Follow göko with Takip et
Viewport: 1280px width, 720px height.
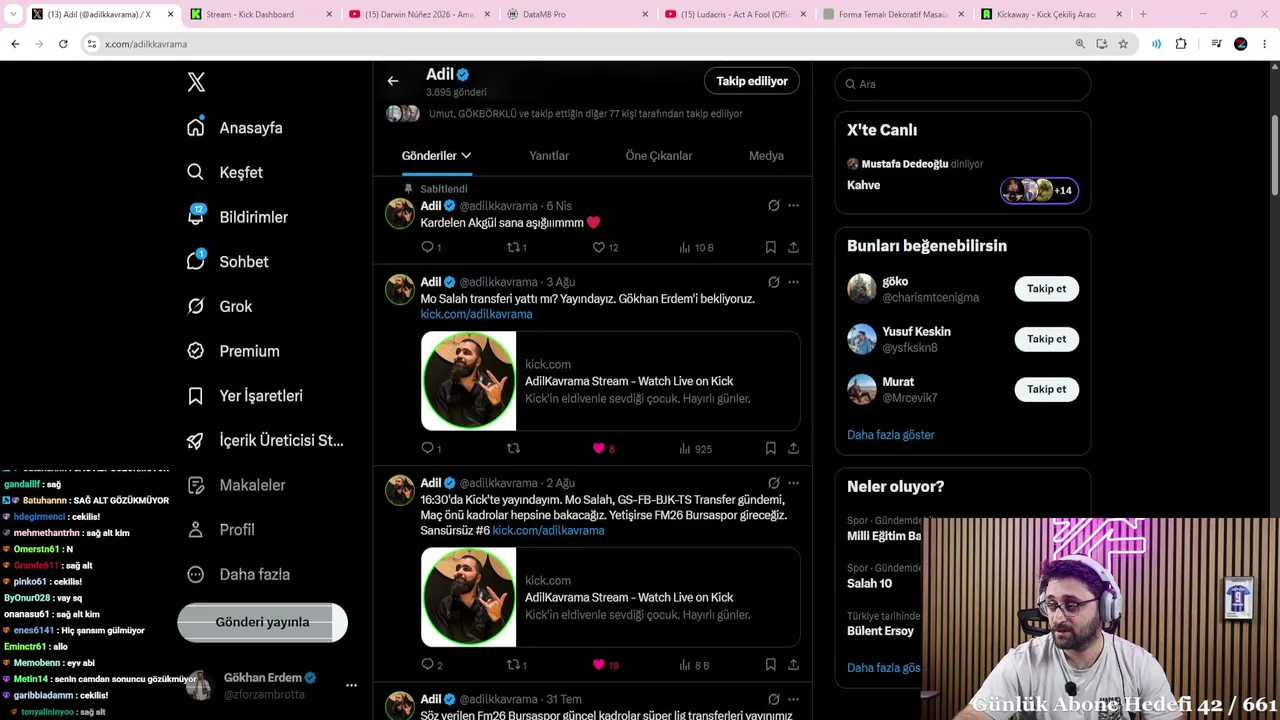(x=1046, y=289)
